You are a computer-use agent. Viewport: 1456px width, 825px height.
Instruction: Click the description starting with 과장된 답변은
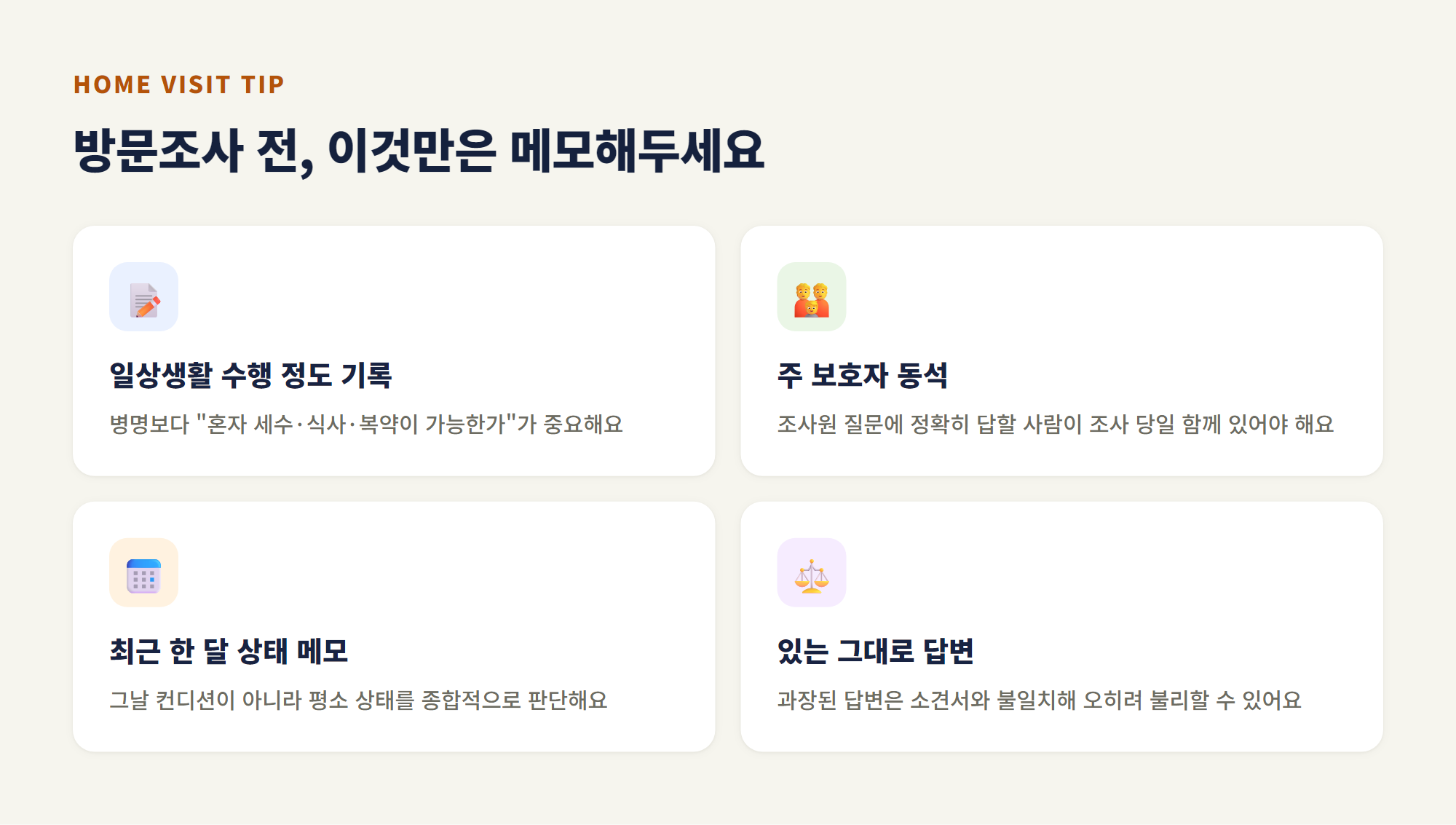(1039, 700)
